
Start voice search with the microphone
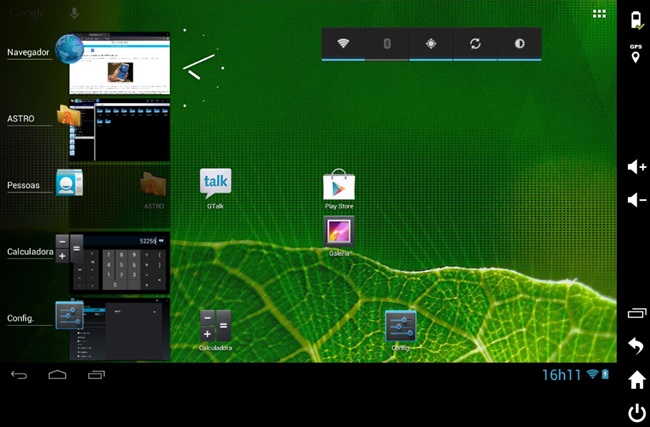pos(74,13)
